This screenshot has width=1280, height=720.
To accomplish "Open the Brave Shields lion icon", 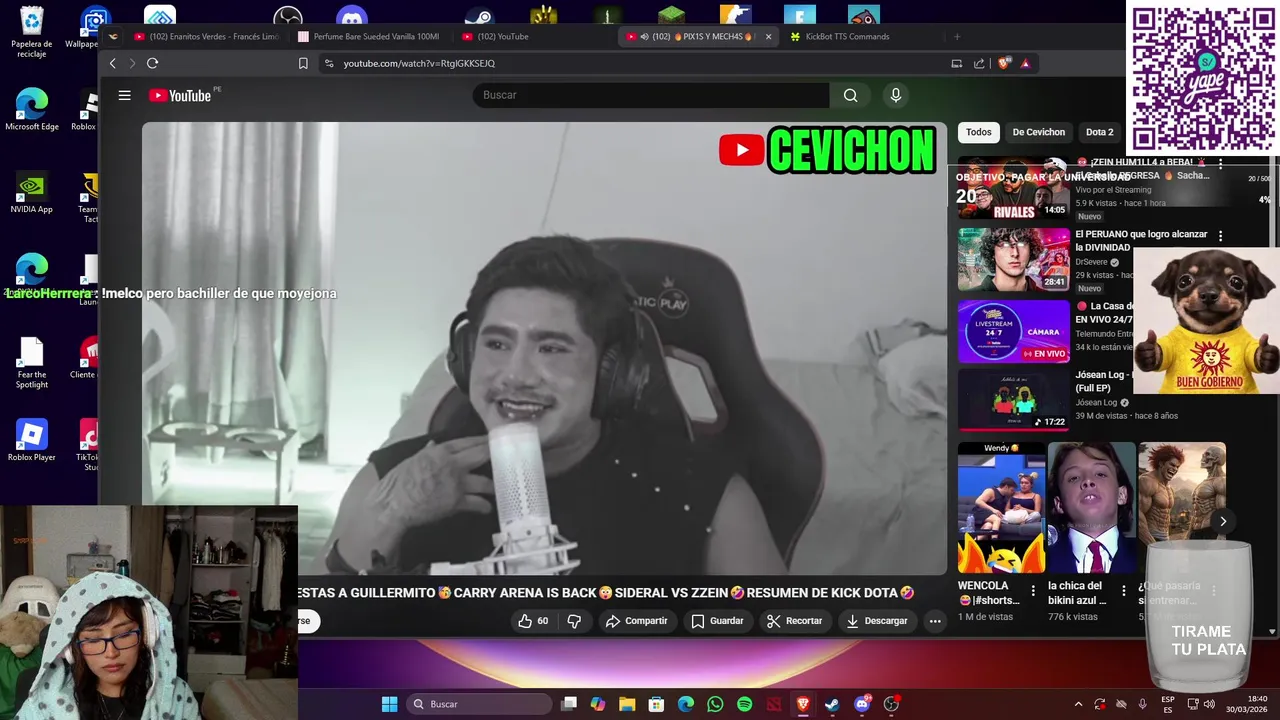I will 1004,63.
